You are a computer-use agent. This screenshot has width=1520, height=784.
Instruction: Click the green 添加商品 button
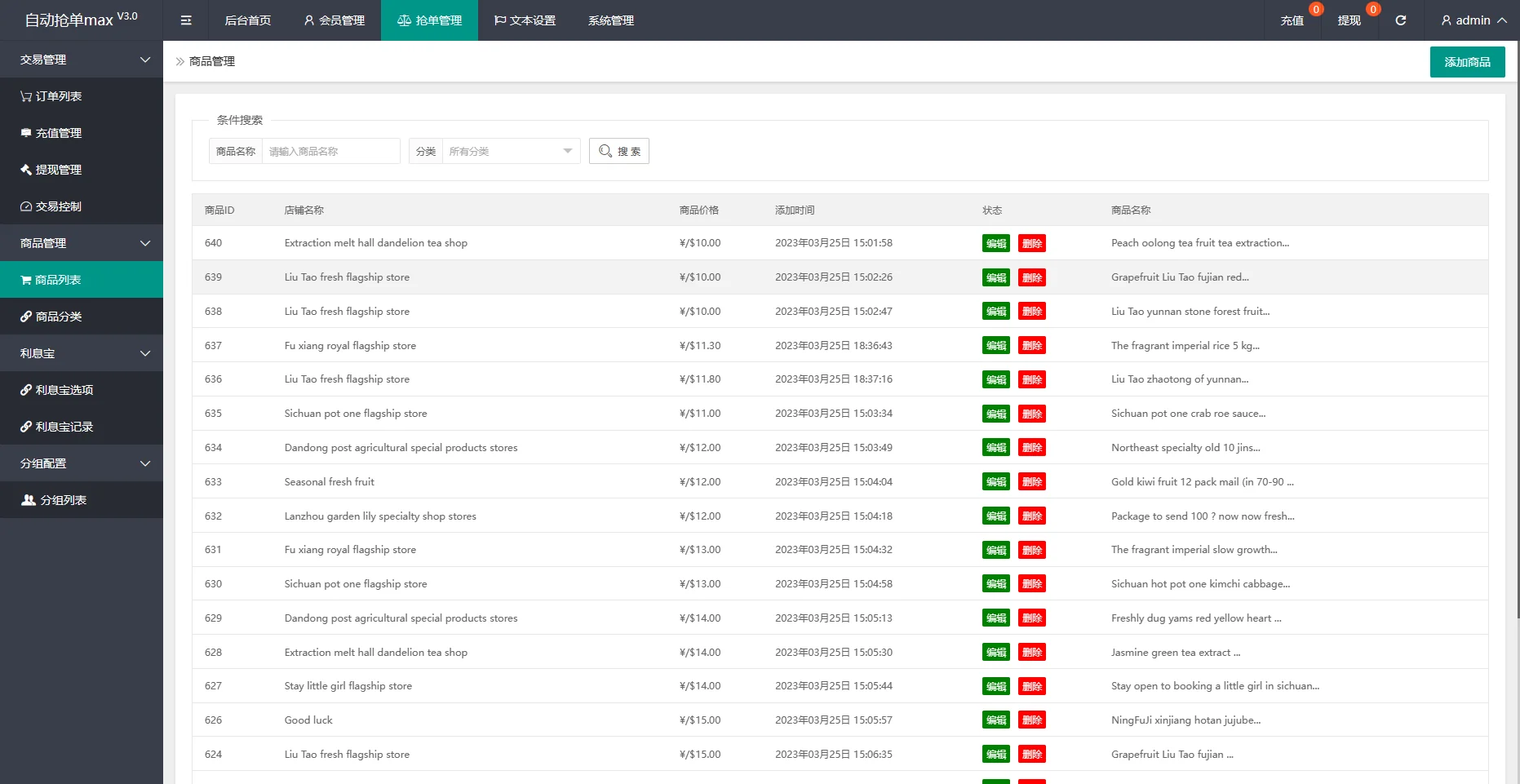[x=1467, y=62]
